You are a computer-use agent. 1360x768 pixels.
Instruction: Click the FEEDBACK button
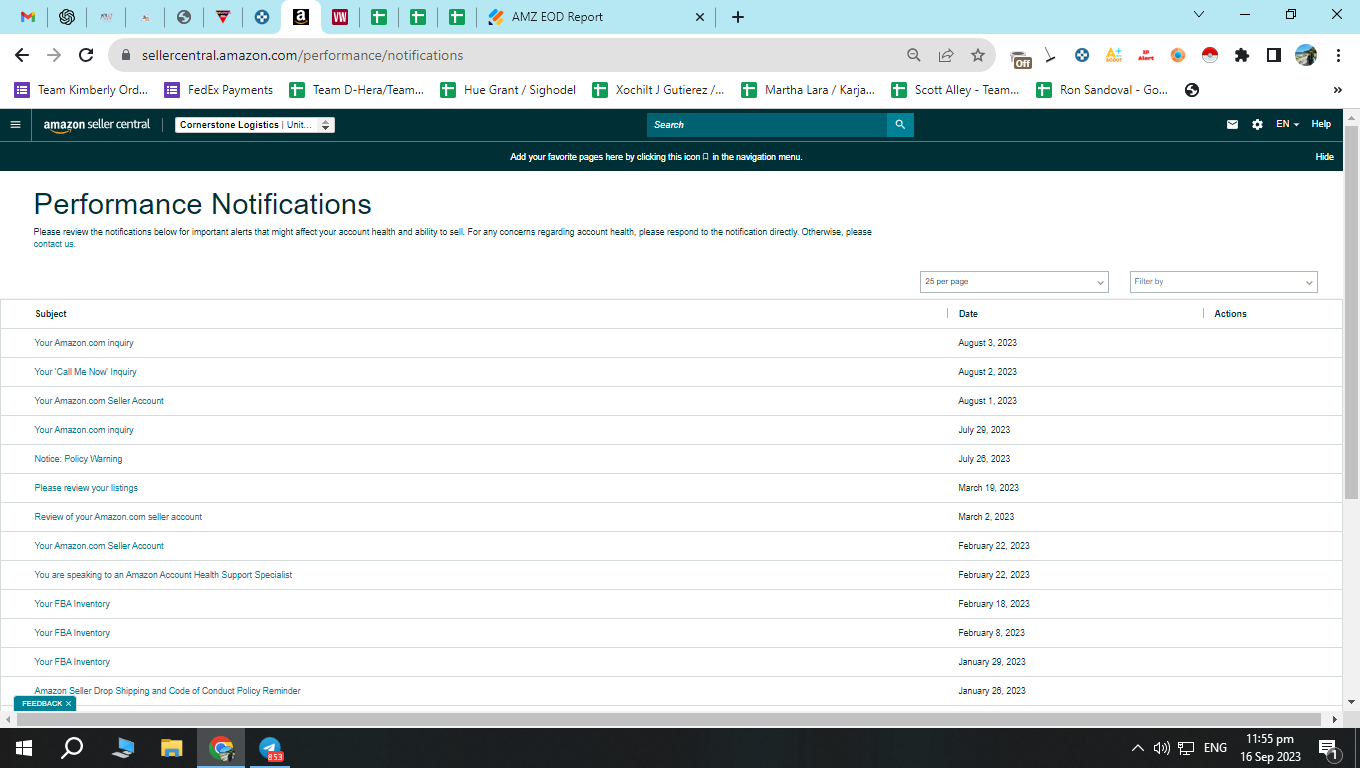tap(42, 704)
